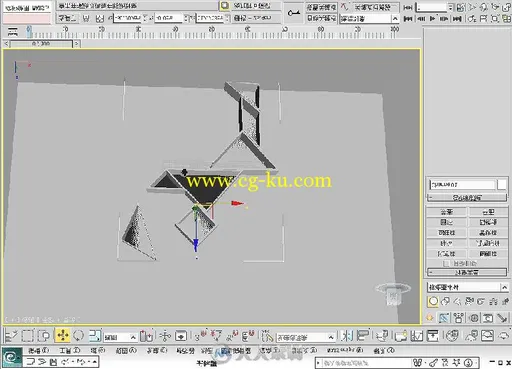Open the Select by Name tool
Image resolution: width=512 pixels, height=369 pixels.
(11, 335)
